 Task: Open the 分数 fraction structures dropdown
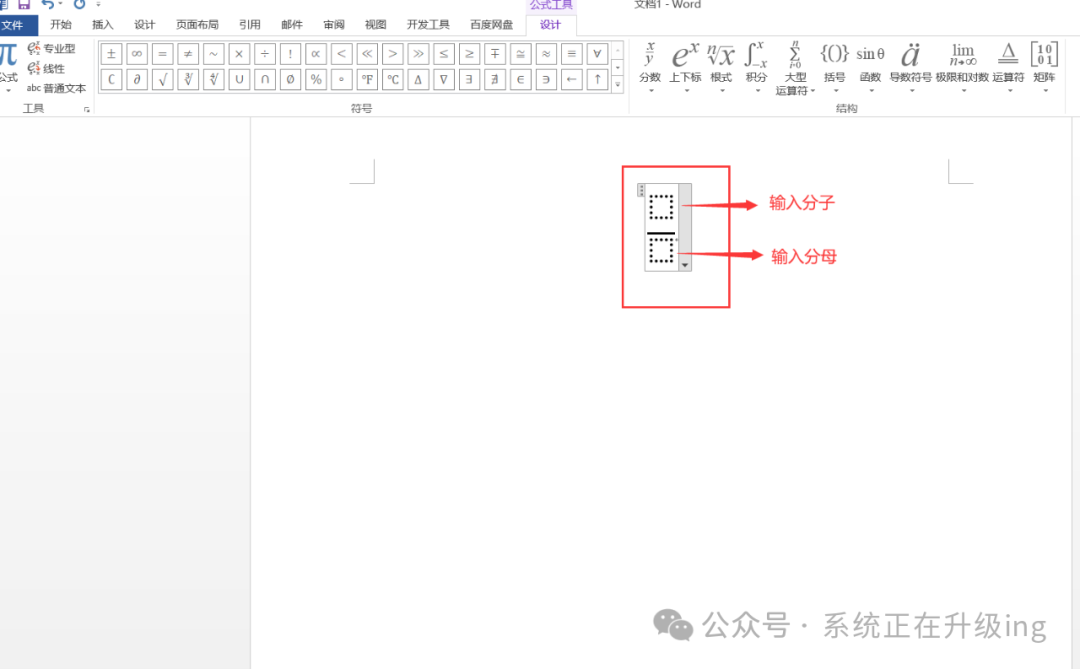point(650,67)
